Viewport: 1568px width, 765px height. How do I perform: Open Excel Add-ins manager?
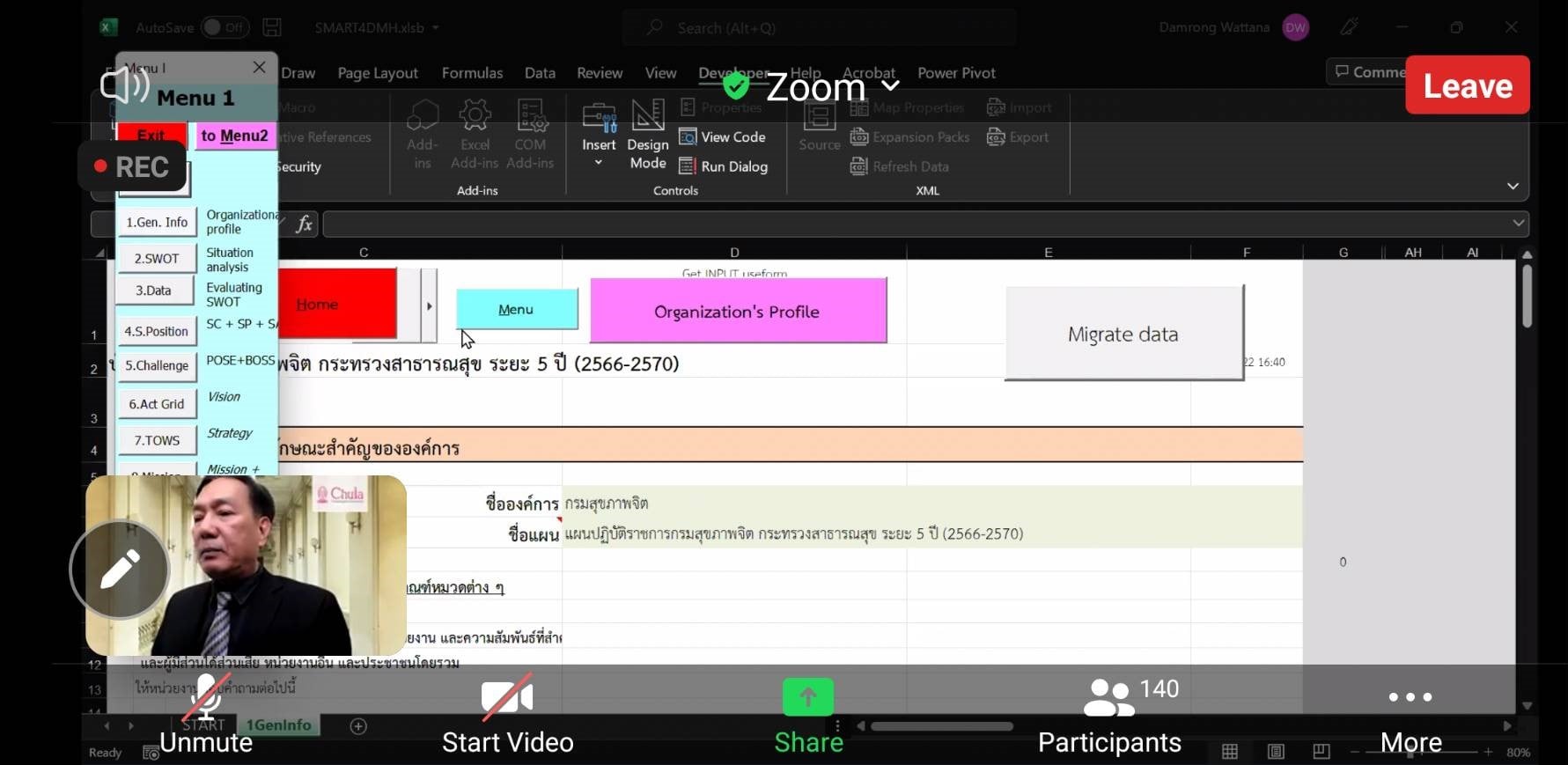475,134
